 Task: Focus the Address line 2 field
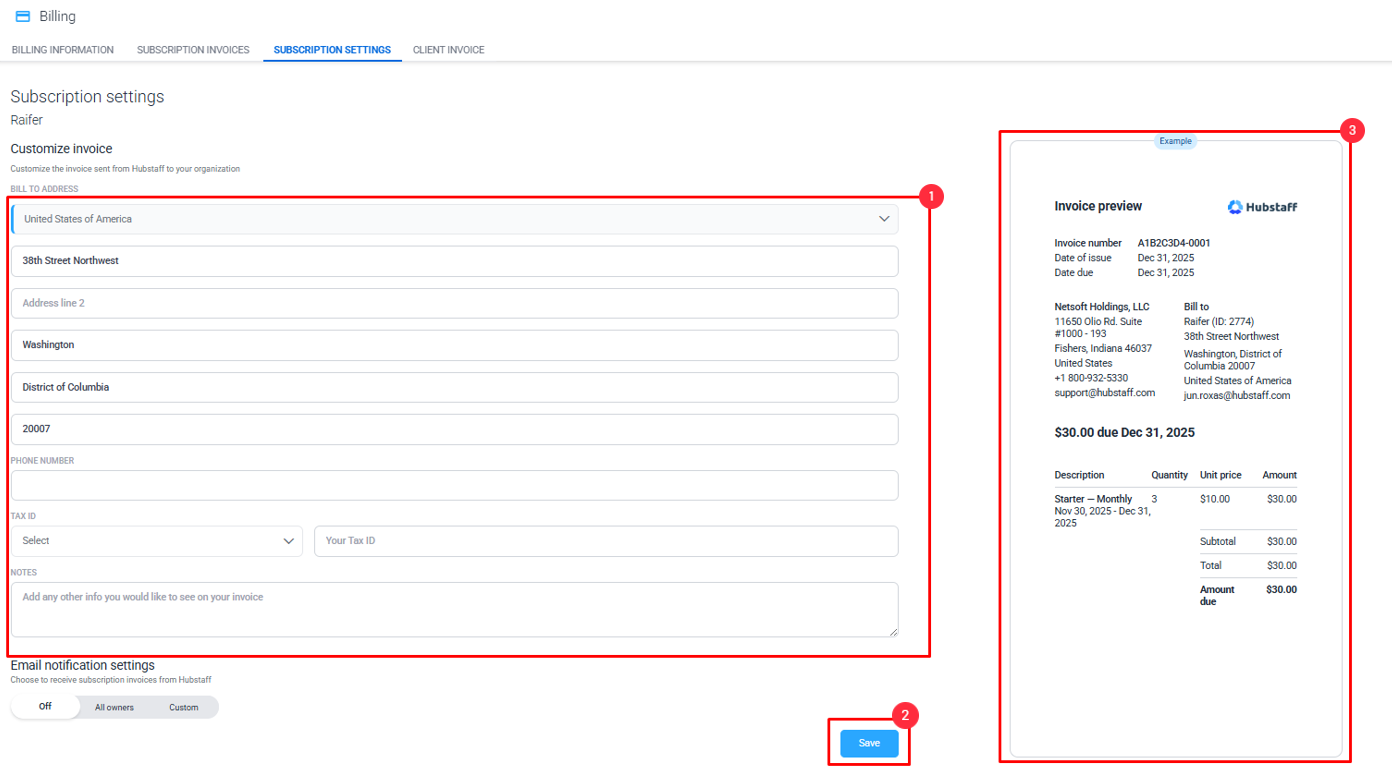[455, 303]
